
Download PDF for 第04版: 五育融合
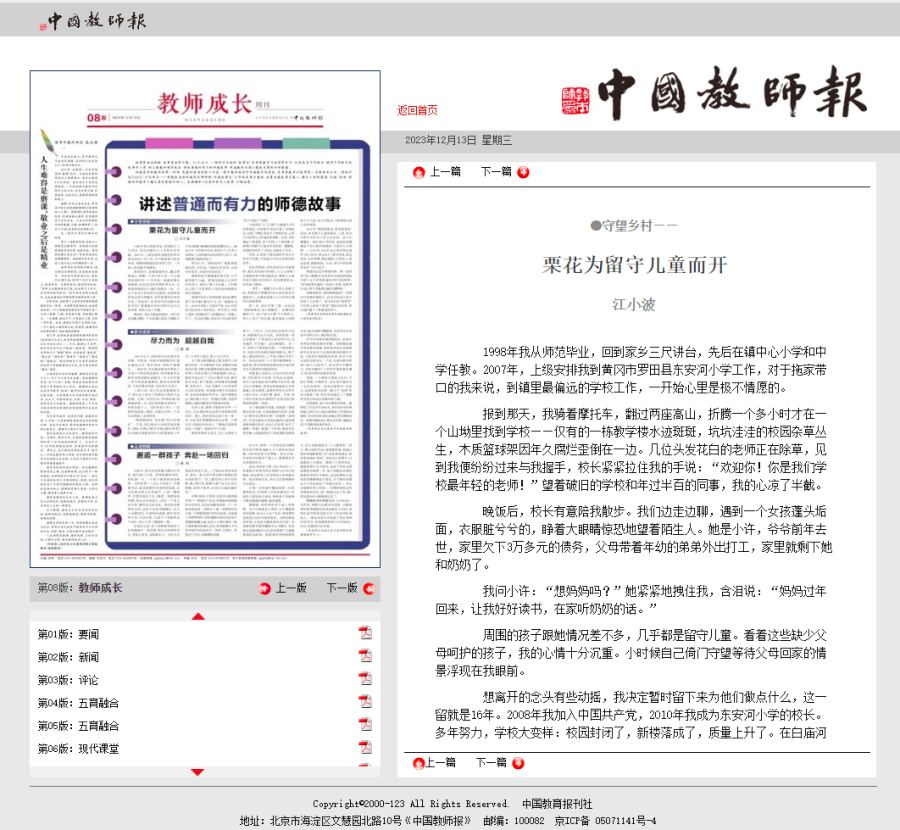[365, 701]
